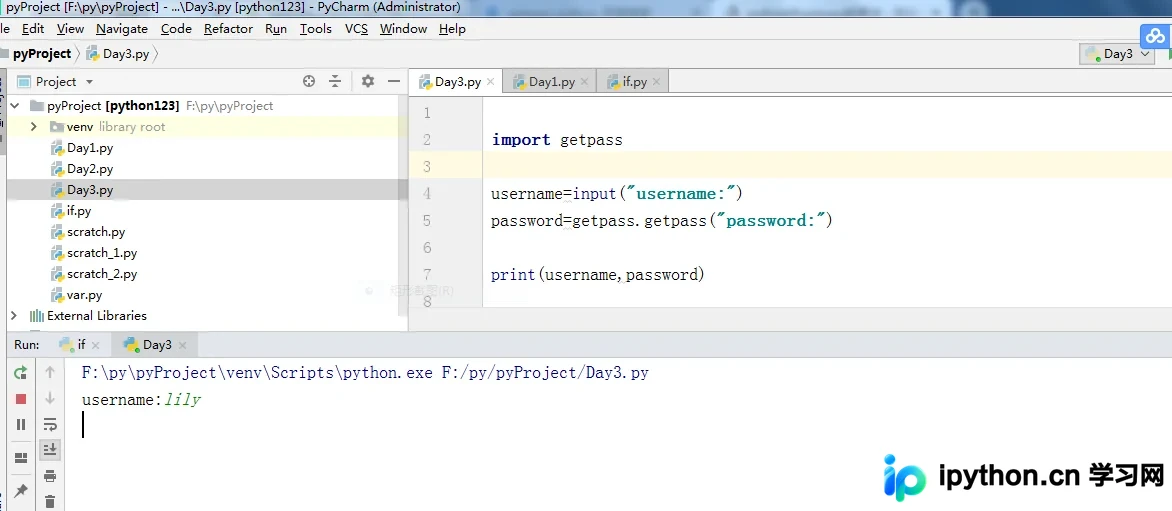Expand the venv library root folder
Viewport: 1172px width, 511px height.
34,127
